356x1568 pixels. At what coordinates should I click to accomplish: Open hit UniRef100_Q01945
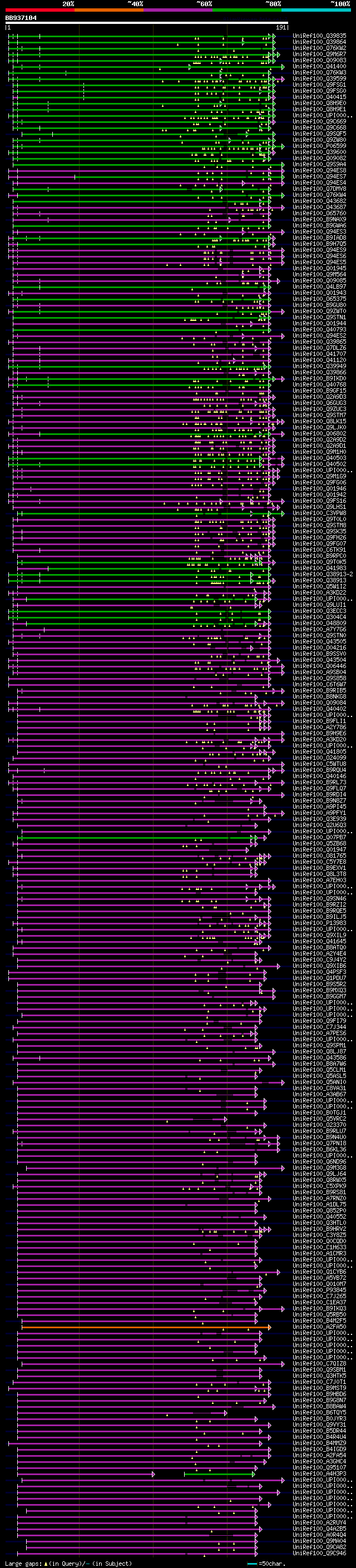(x=319, y=269)
